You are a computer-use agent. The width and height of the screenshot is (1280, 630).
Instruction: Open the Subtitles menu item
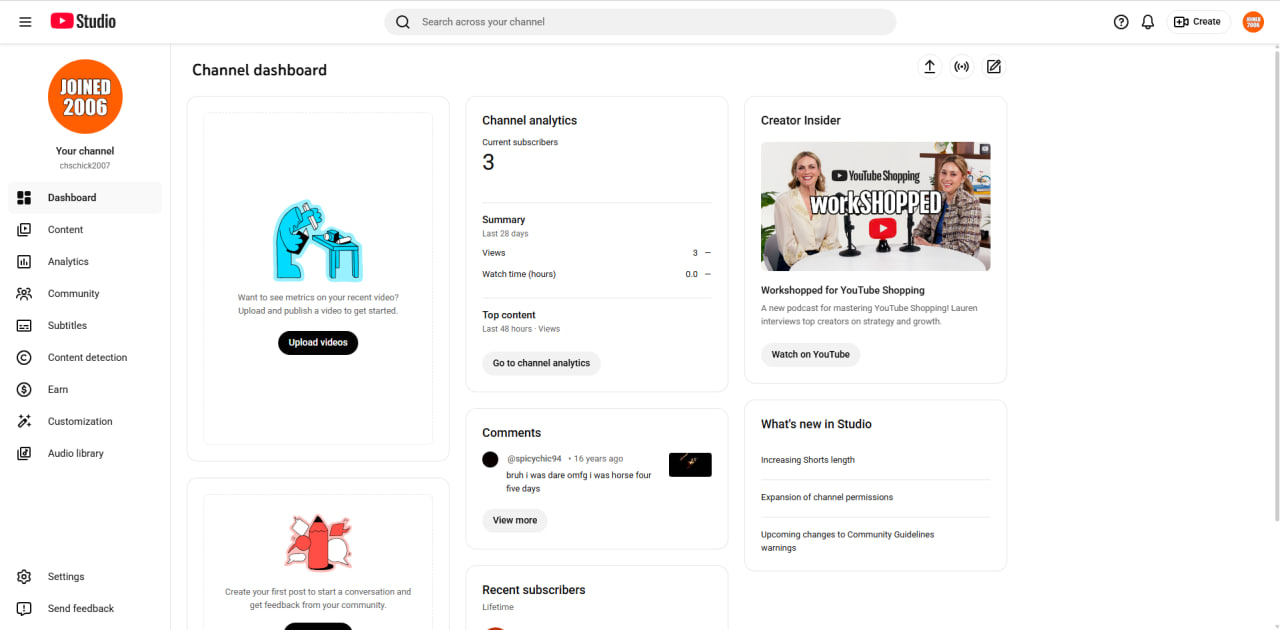(x=85, y=326)
